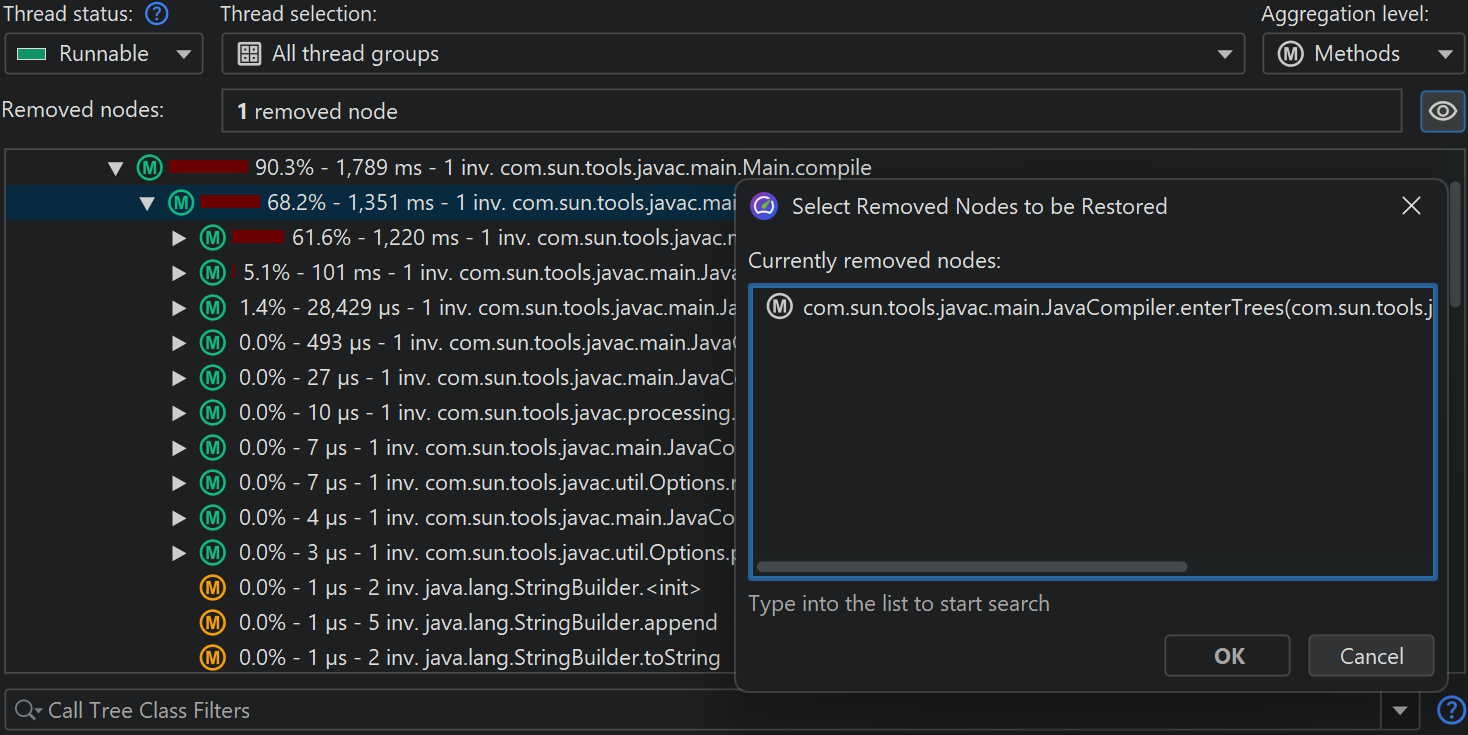The height and width of the screenshot is (735, 1468).
Task: Click the method icon of 5.1% node
Action: (x=212, y=273)
